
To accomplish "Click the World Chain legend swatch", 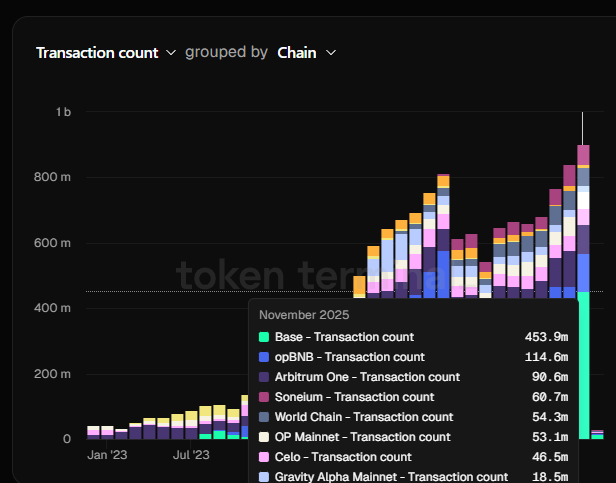I will coord(264,417).
